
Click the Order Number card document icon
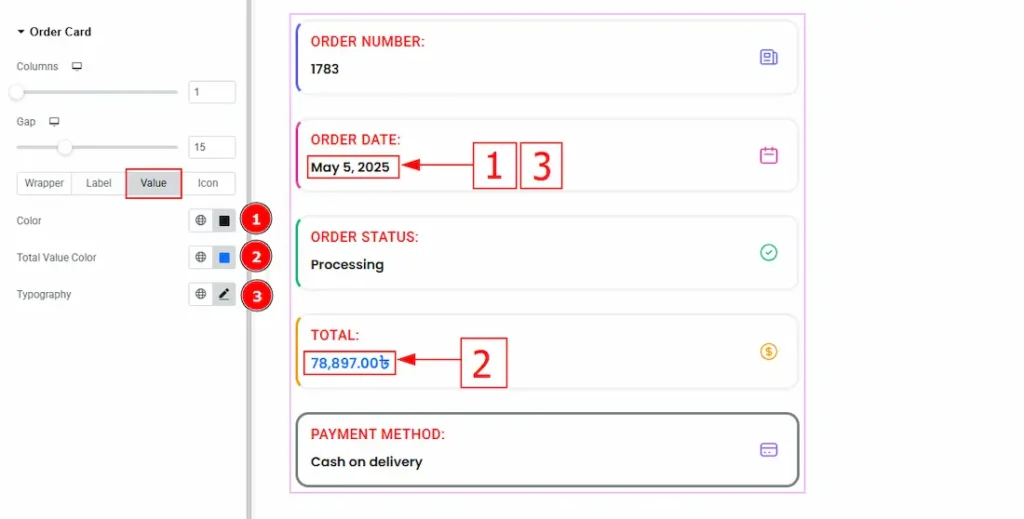pos(768,57)
